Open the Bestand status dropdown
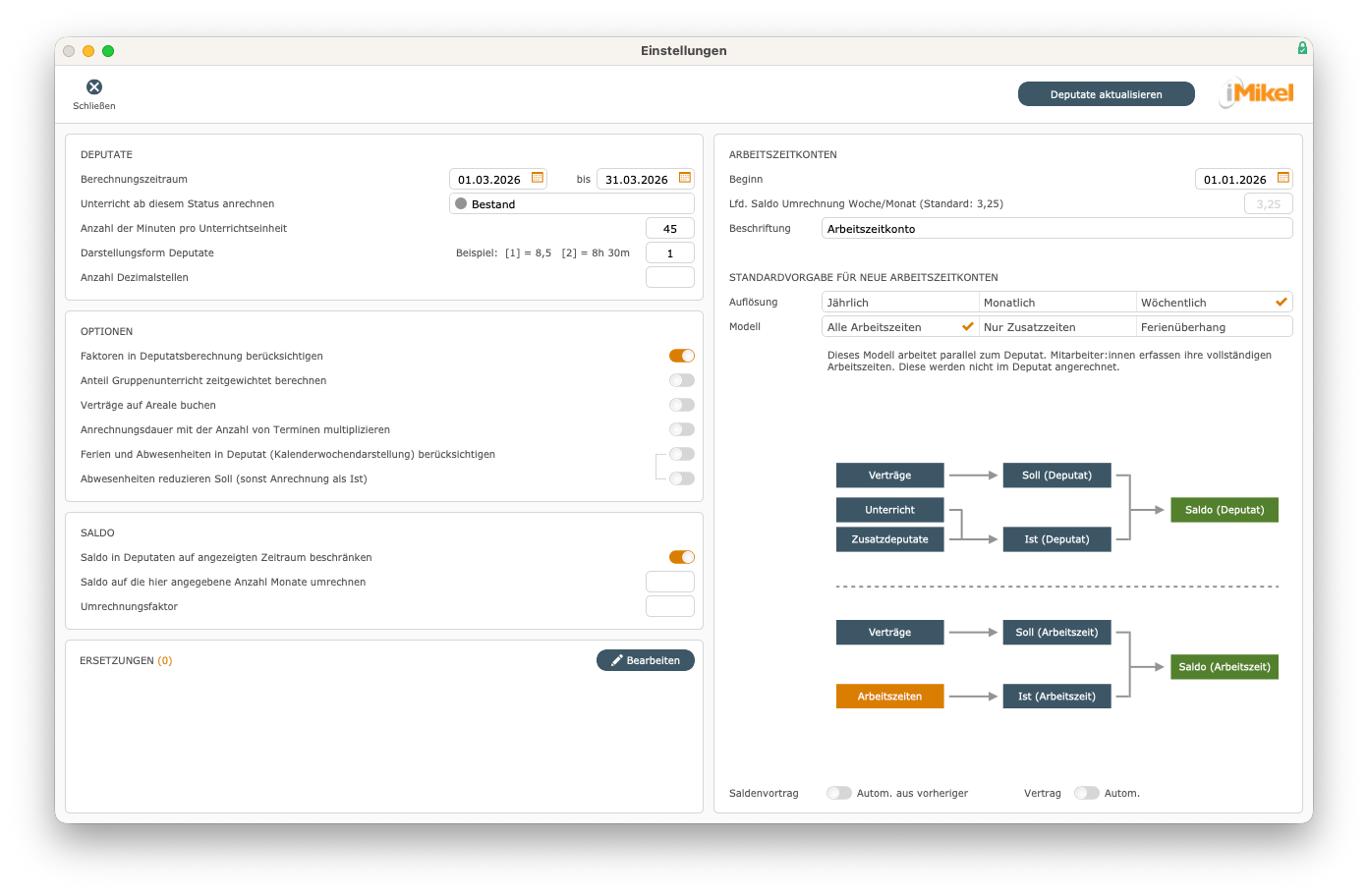Screen dimensions: 1368x896 571,204
